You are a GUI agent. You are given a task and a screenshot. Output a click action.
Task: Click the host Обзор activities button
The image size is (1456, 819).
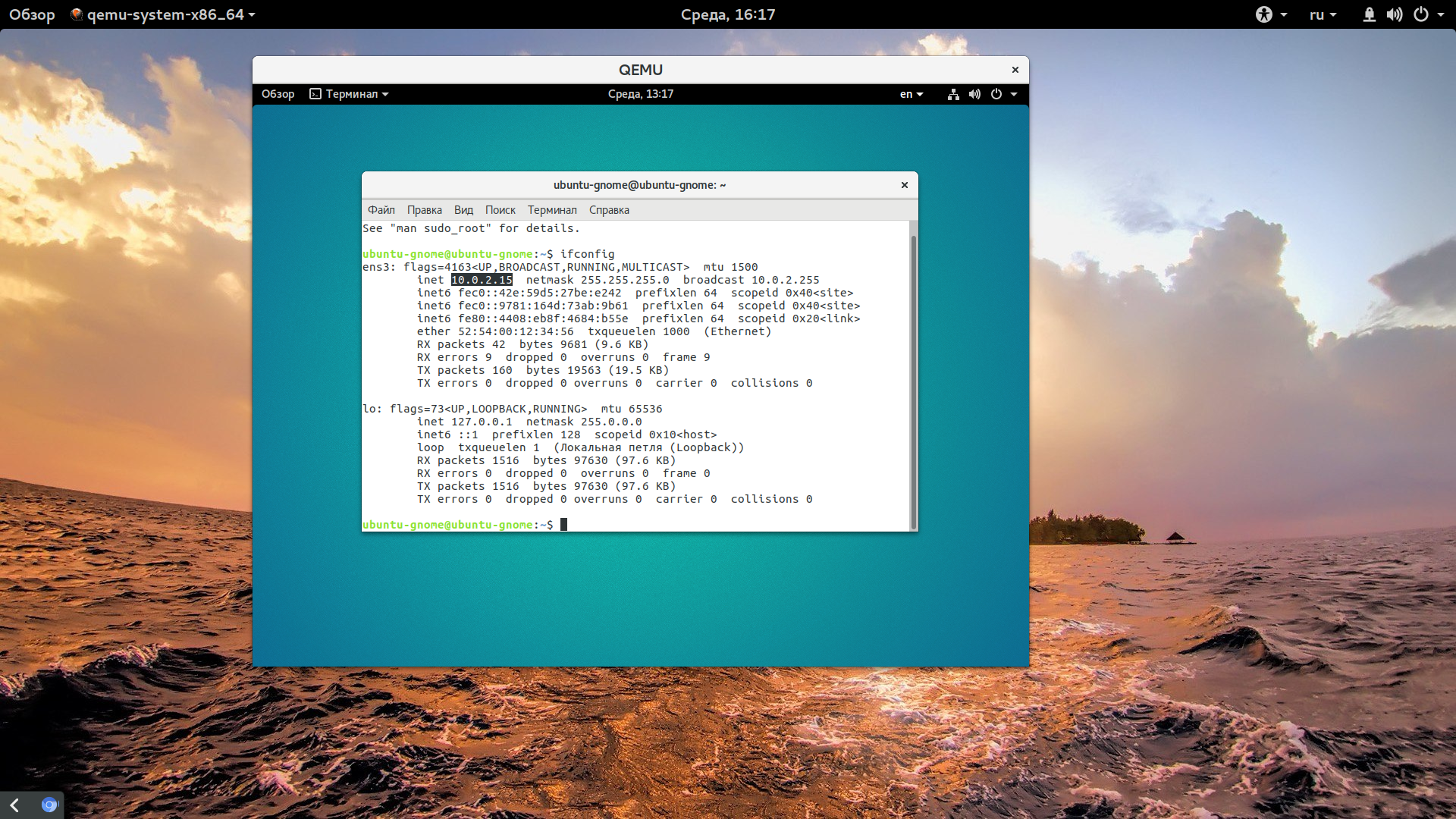(32, 14)
